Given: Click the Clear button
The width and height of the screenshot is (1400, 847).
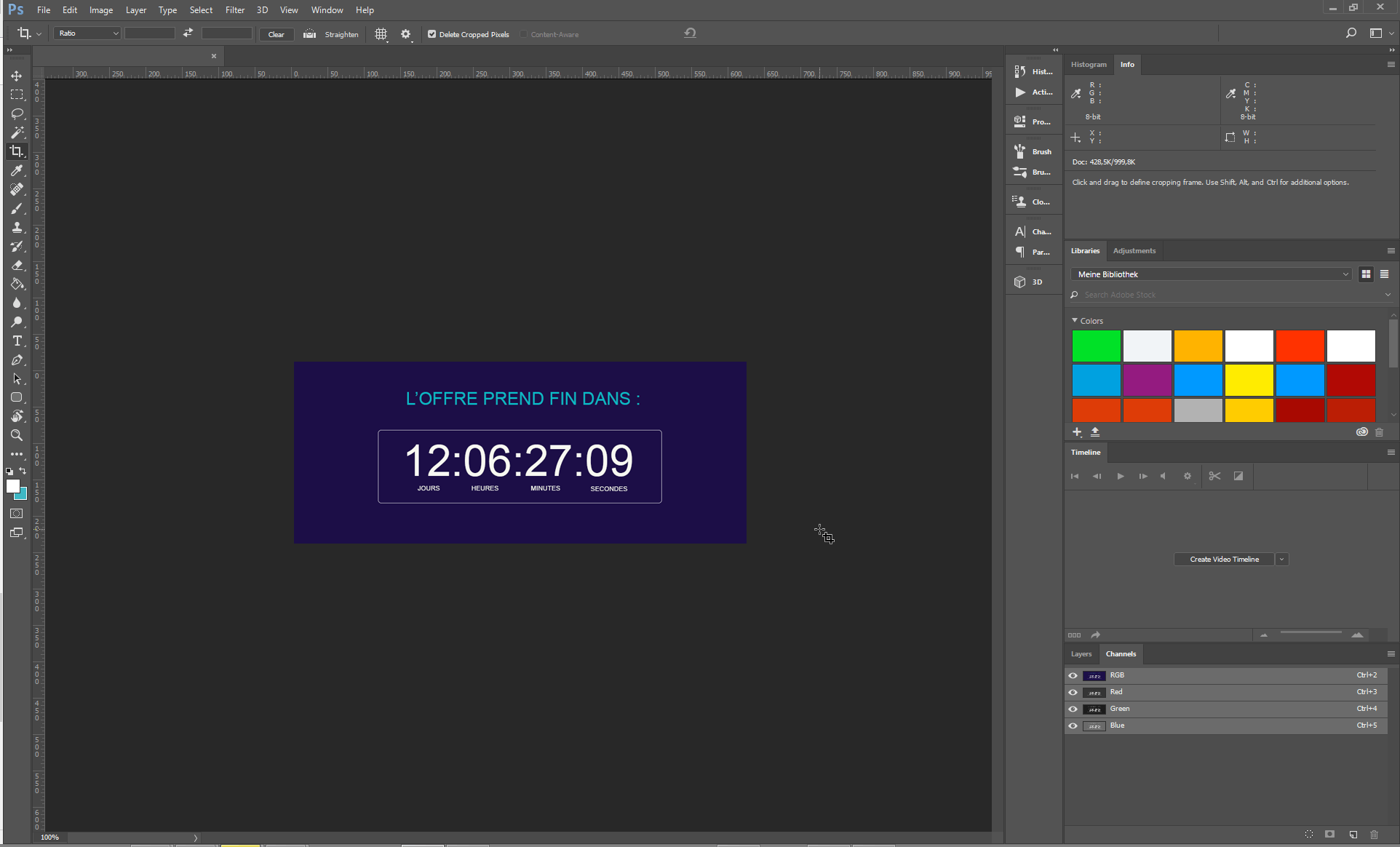Looking at the screenshot, I should (x=277, y=34).
